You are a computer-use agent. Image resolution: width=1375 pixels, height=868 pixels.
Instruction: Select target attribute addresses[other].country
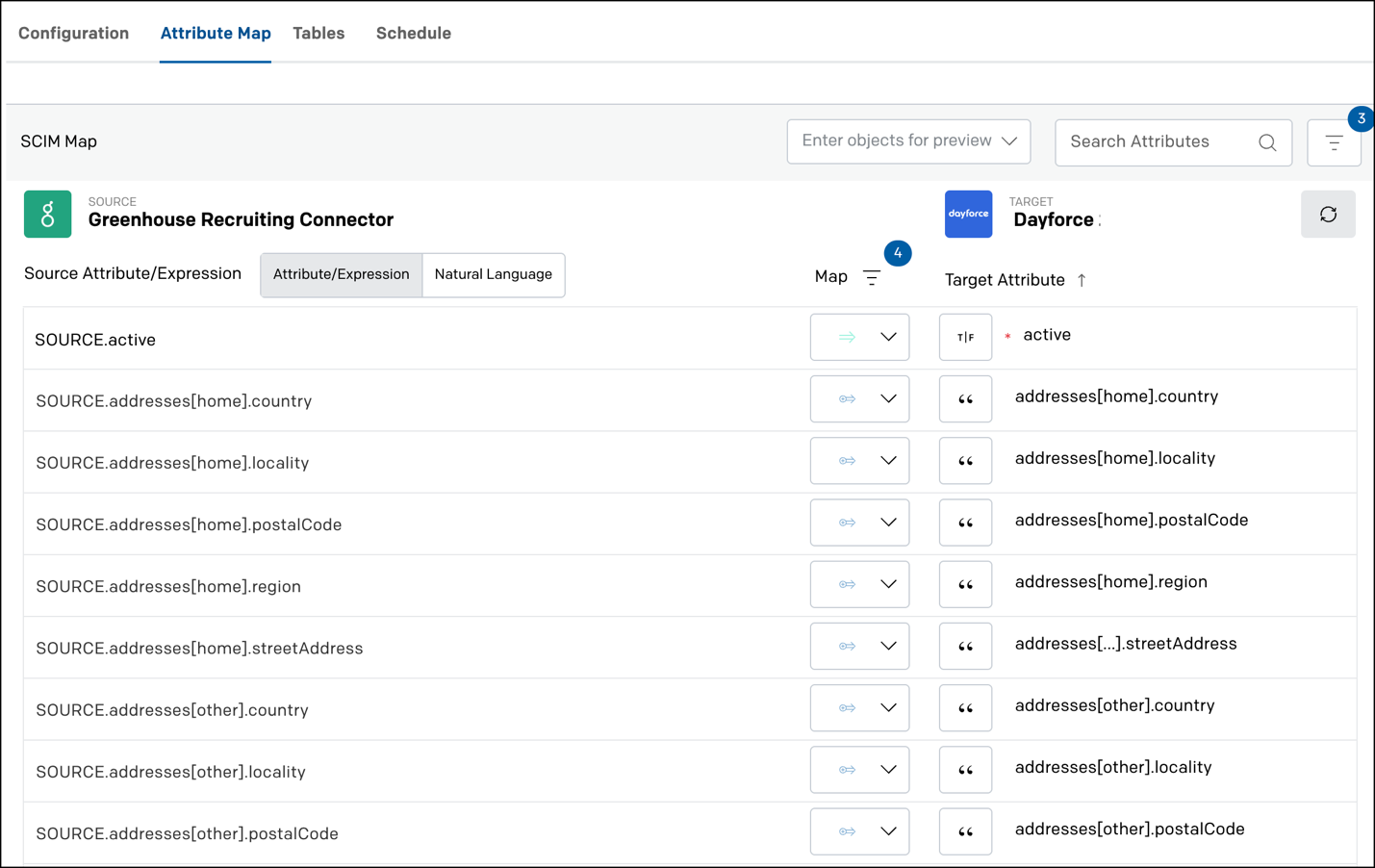click(x=1114, y=705)
